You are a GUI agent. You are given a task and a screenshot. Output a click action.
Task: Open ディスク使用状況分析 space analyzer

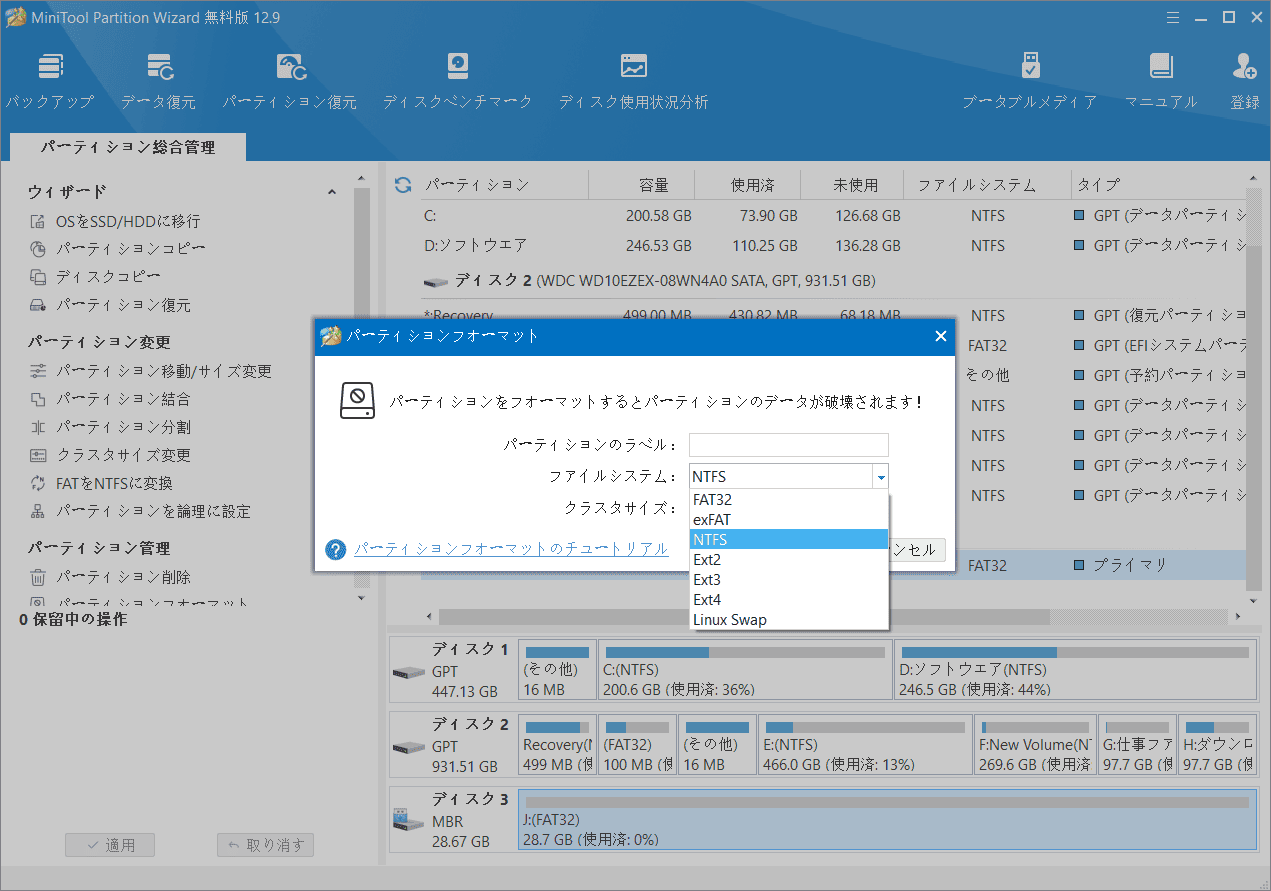coord(633,80)
